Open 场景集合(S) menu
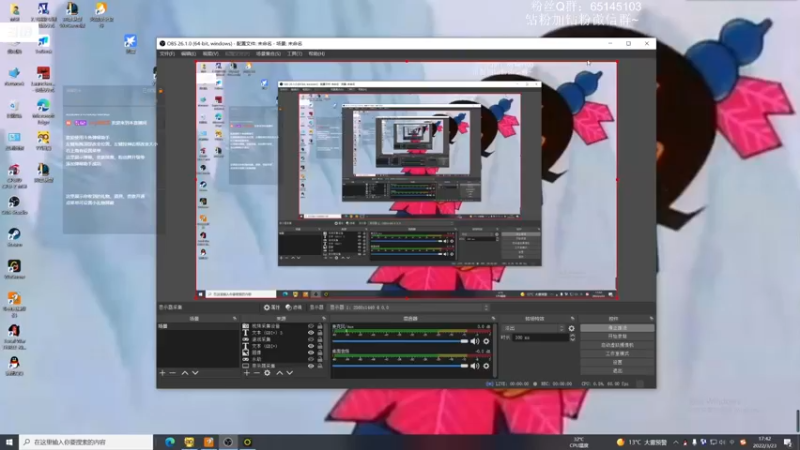This screenshot has height=450, width=800. (268, 54)
